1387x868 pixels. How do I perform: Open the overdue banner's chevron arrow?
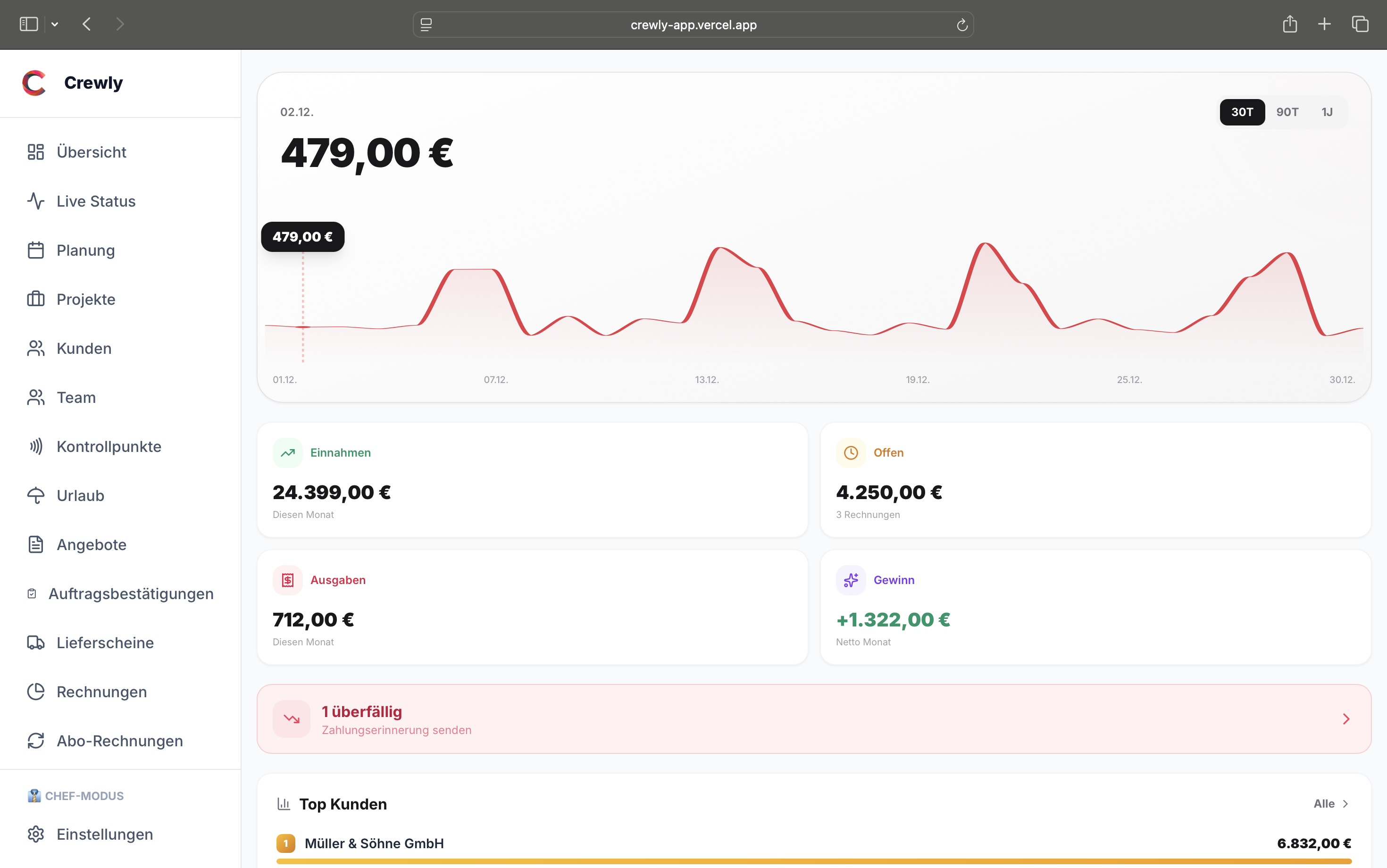(1345, 719)
